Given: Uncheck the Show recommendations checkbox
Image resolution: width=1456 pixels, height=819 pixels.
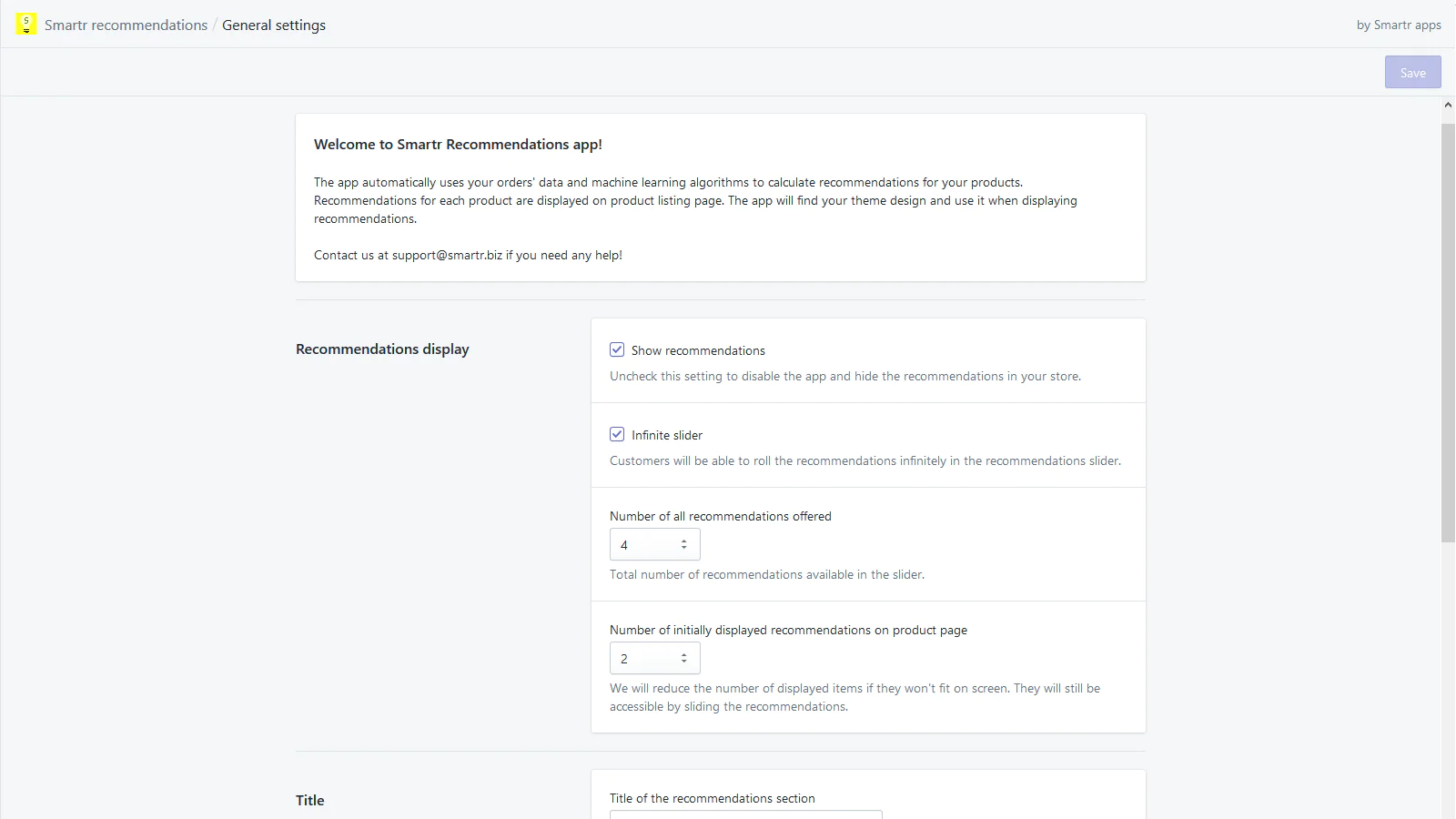Looking at the screenshot, I should coord(617,350).
